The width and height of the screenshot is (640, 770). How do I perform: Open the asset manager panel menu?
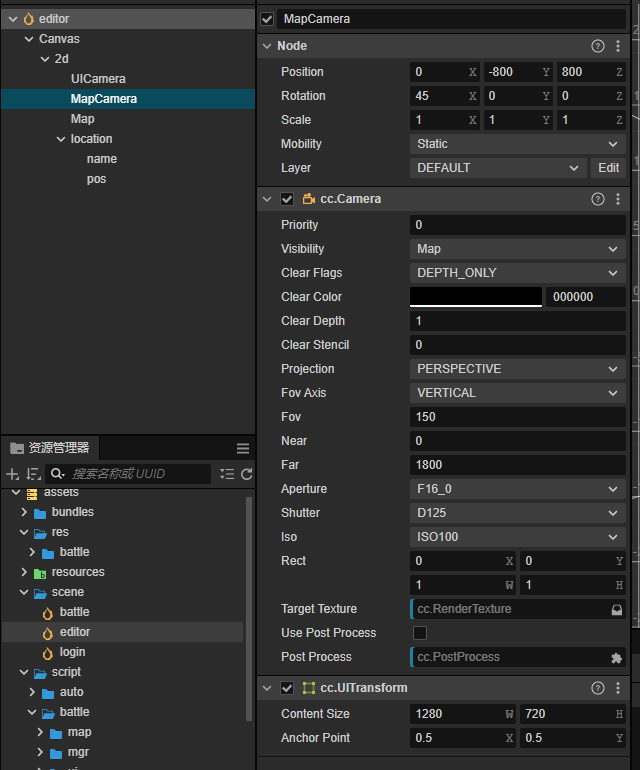pos(243,449)
